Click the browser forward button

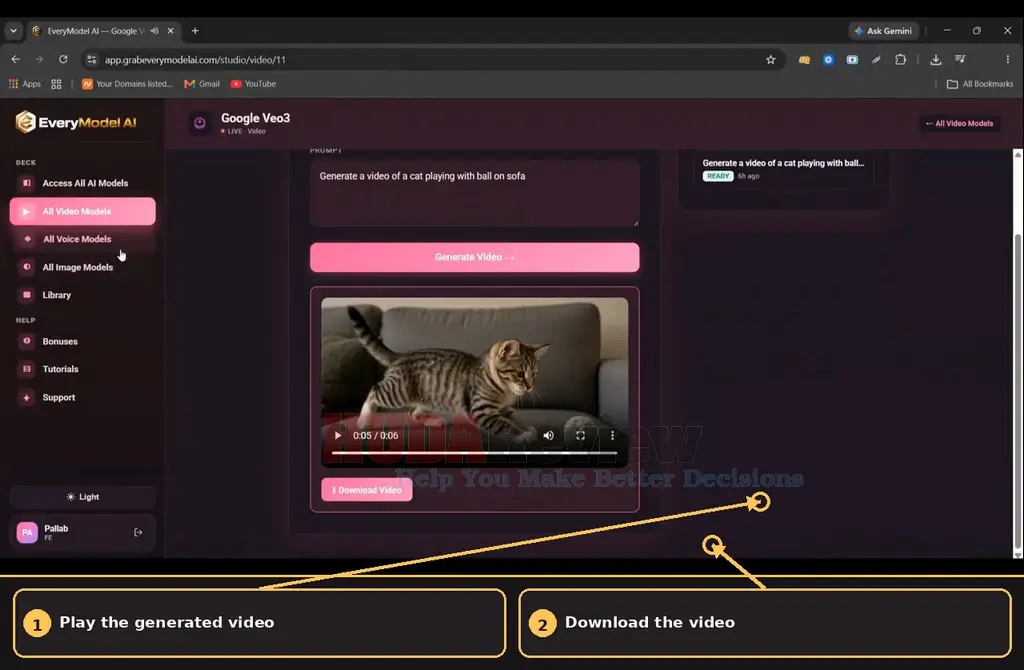coord(39,59)
